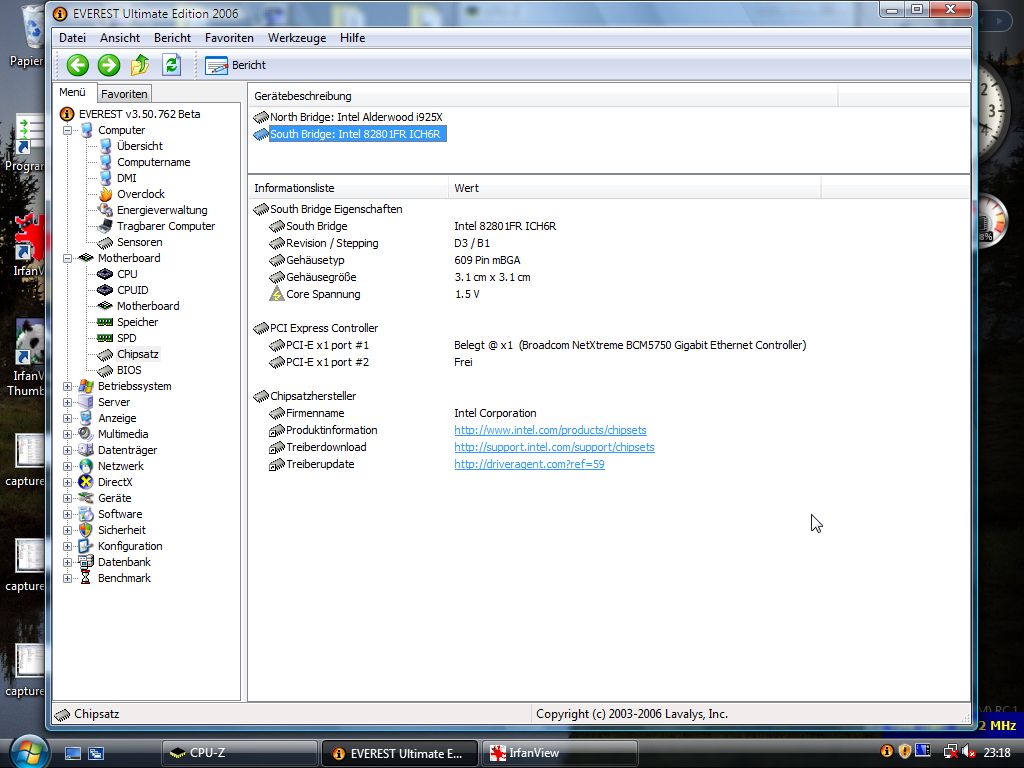Expand the Software node
Viewport: 1024px width, 768px height.
pos(67,514)
